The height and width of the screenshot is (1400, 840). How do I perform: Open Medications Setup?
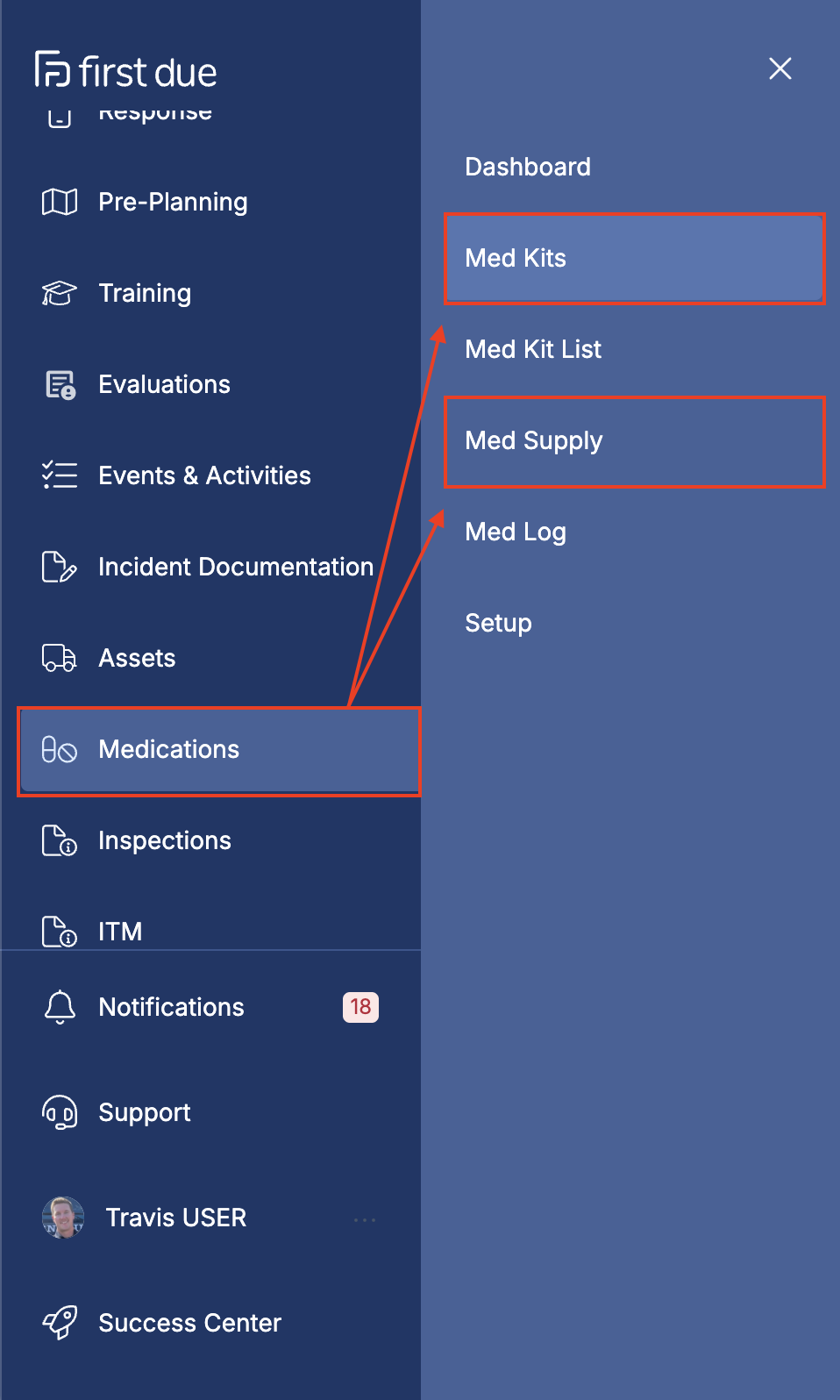[498, 623]
